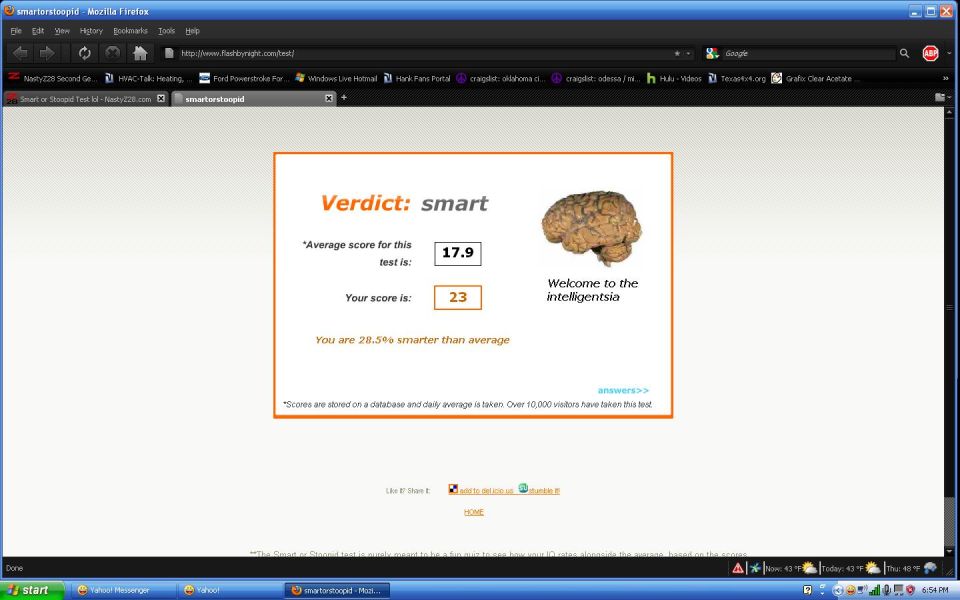Show hidden system tray icons
This screenshot has width=960, height=600.
pos(838,590)
